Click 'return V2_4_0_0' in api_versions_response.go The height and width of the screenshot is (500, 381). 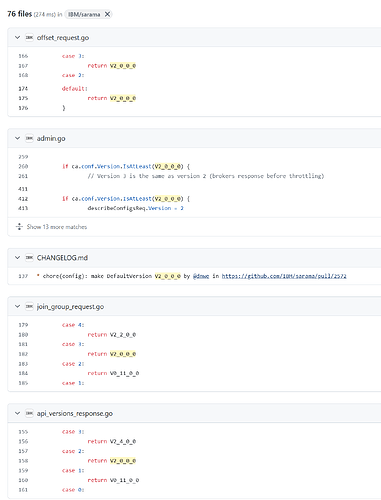112,441
